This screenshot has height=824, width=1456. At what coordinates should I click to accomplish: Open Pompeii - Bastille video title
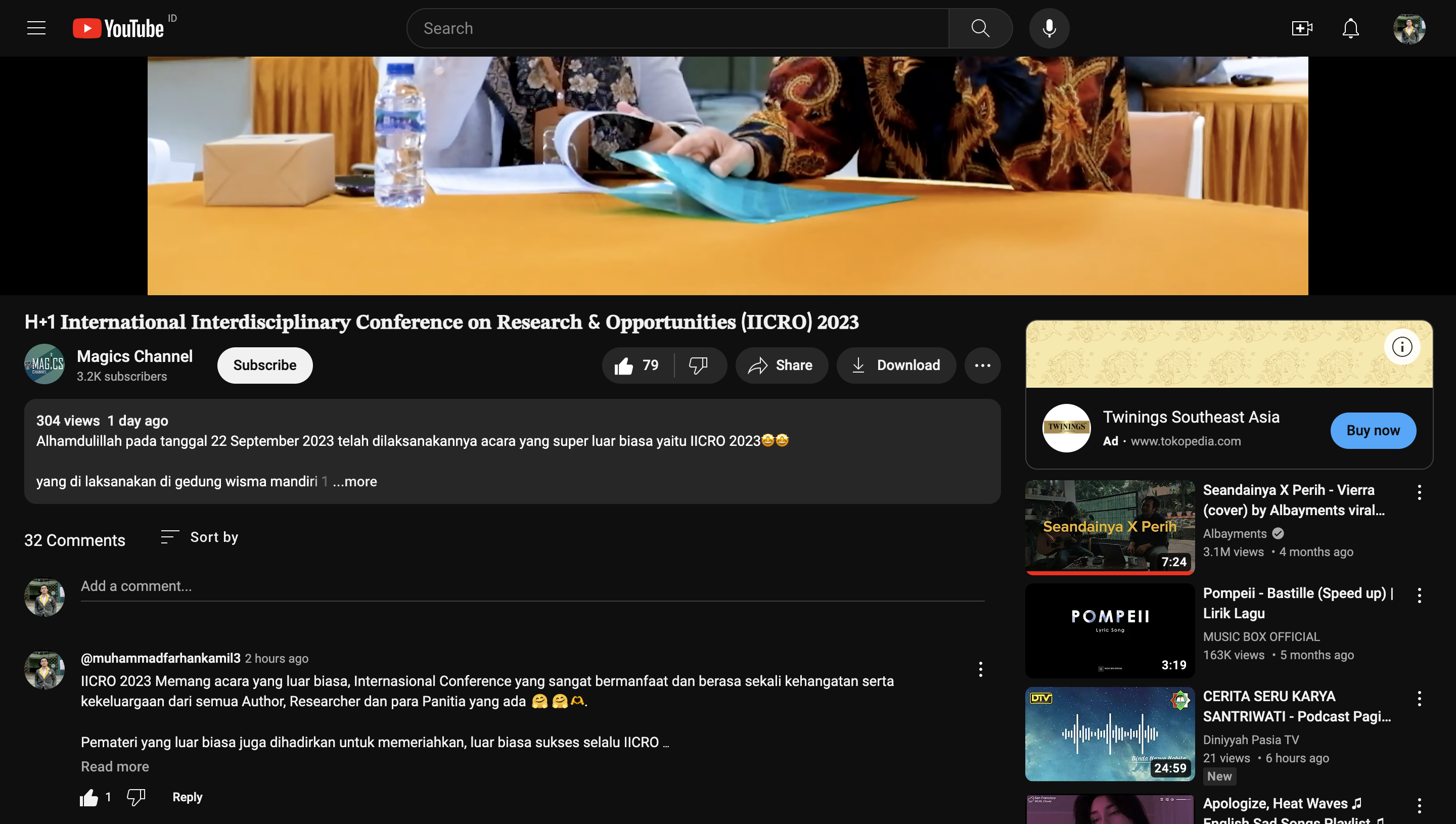[x=1298, y=603]
